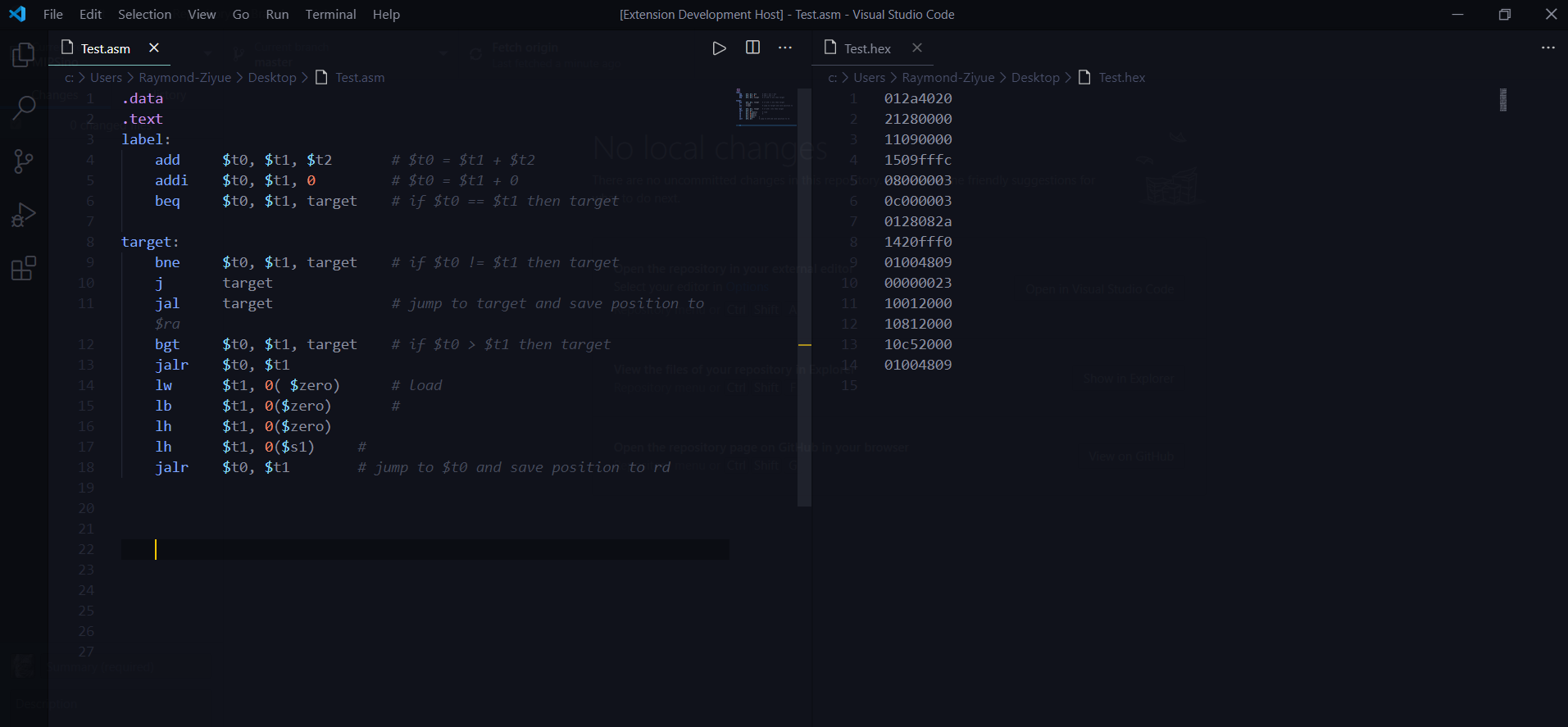Click hex value 012a4020
Image resolution: width=1568 pixels, height=727 pixels.
[918, 98]
